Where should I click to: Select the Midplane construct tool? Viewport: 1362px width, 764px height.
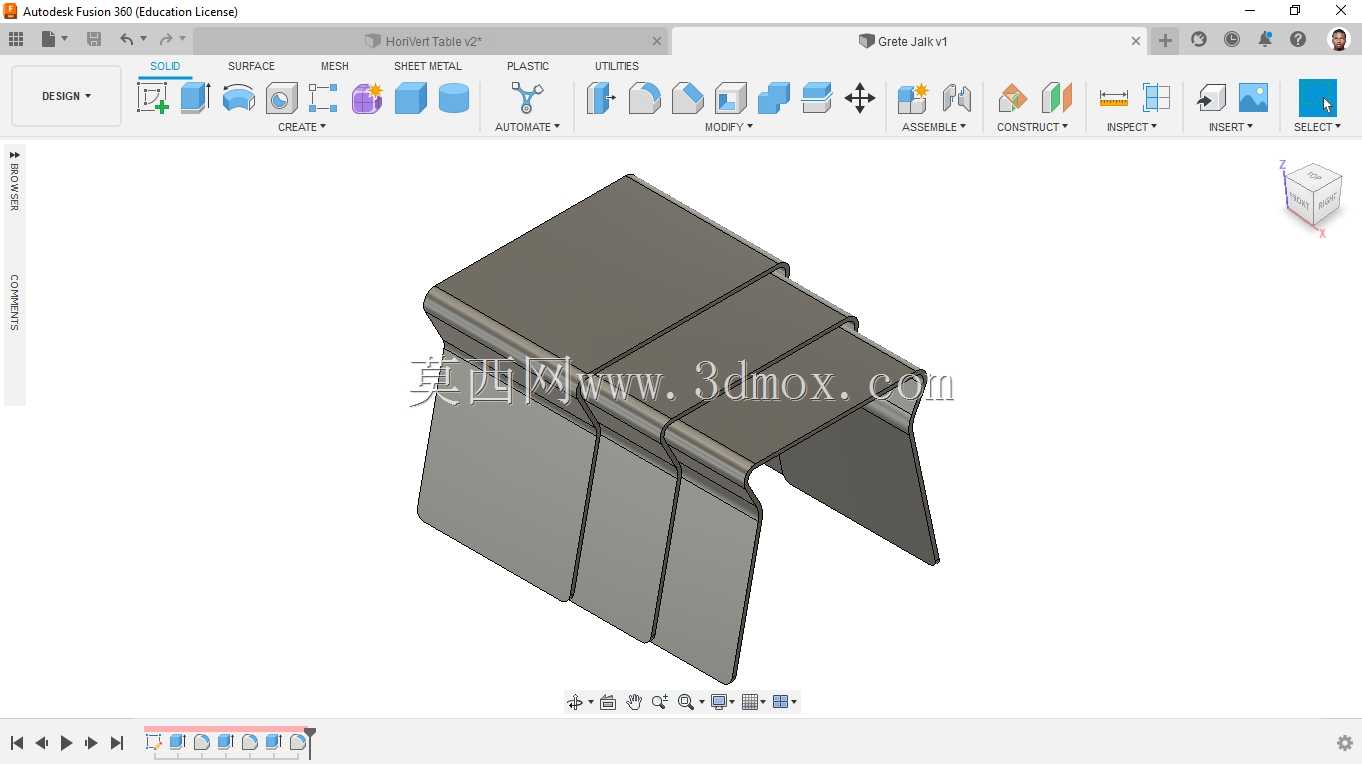point(1056,98)
